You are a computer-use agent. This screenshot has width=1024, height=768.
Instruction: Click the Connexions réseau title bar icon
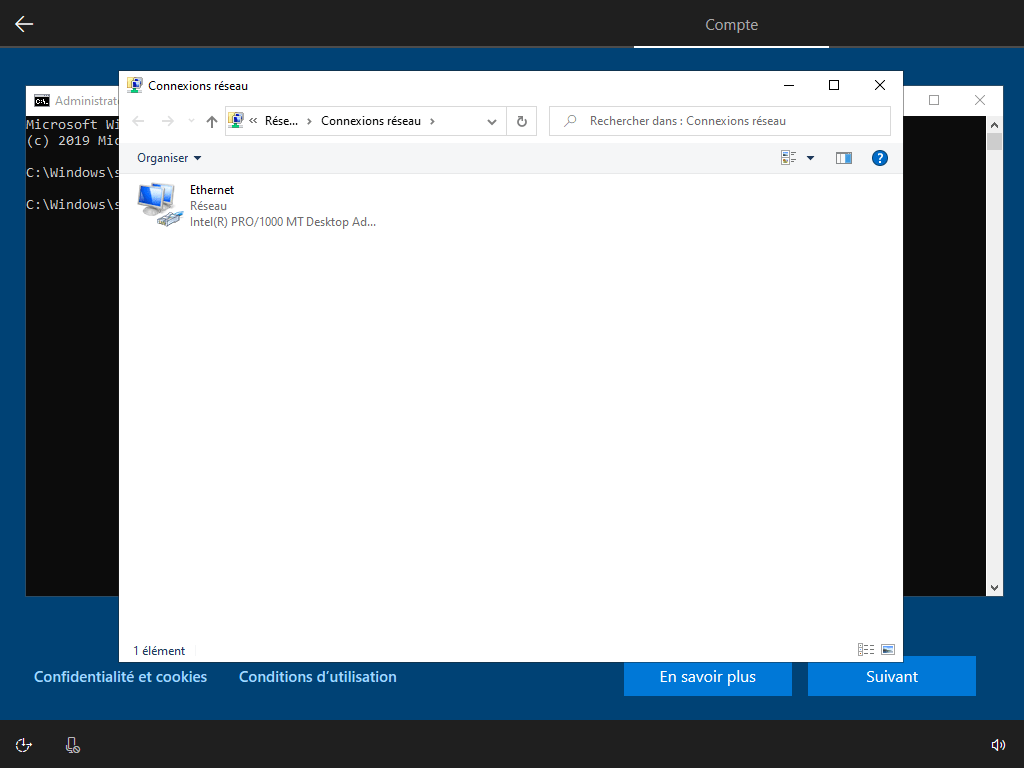135,85
